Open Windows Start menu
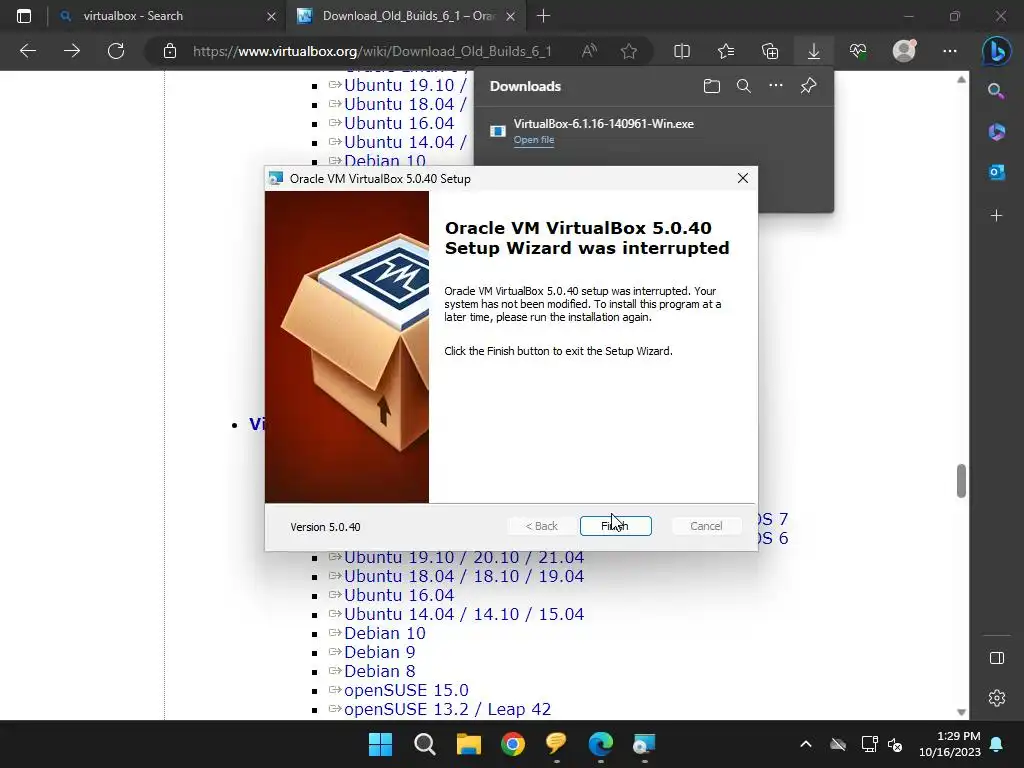Image resolution: width=1024 pixels, height=768 pixels. pos(380,744)
